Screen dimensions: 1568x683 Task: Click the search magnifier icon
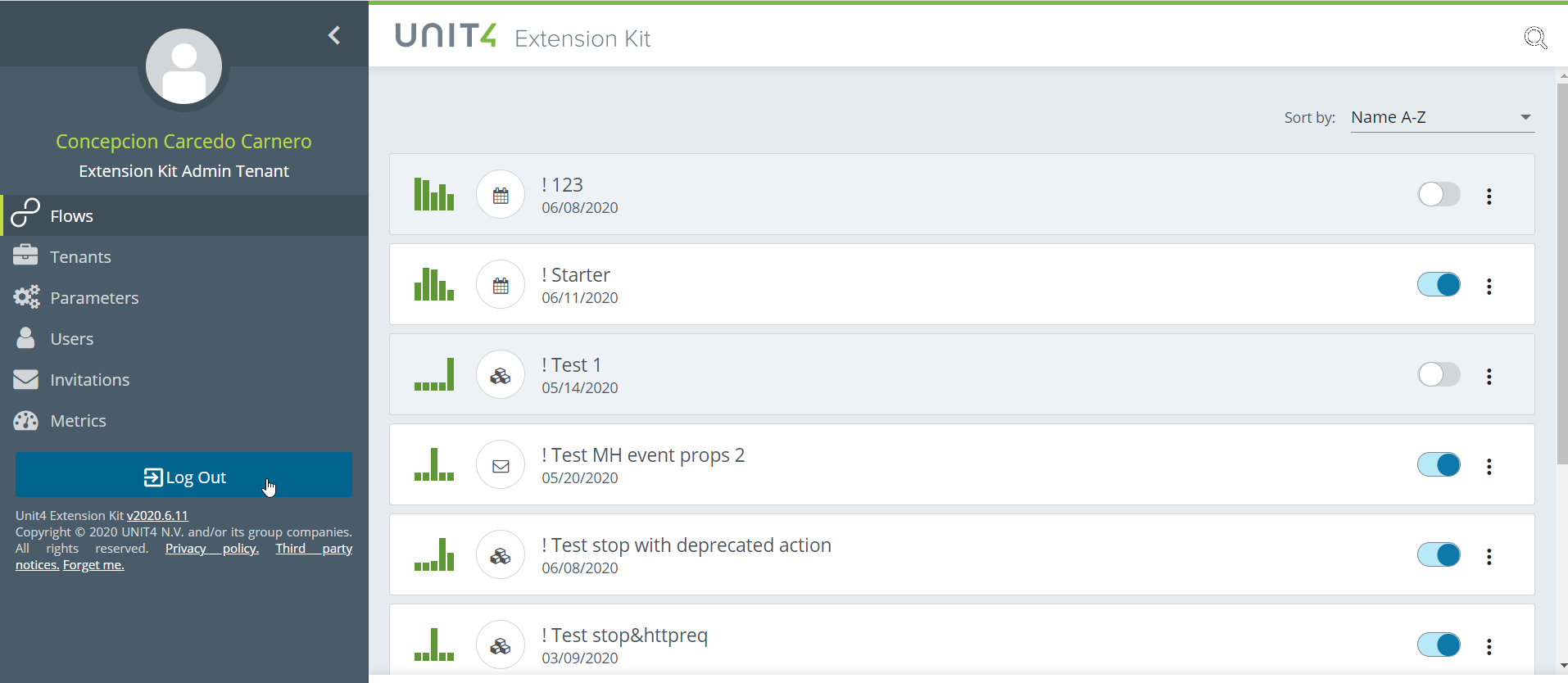tap(1535, 38)
